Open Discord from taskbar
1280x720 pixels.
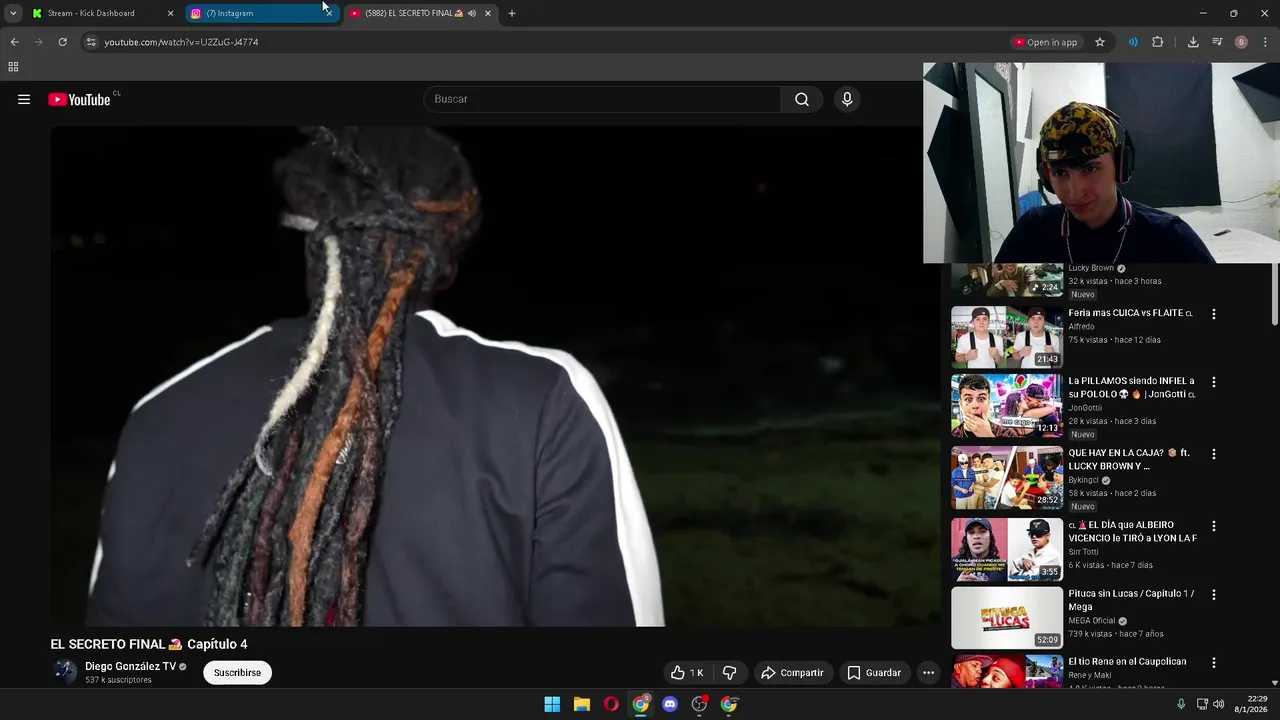[x=670, y=704]
